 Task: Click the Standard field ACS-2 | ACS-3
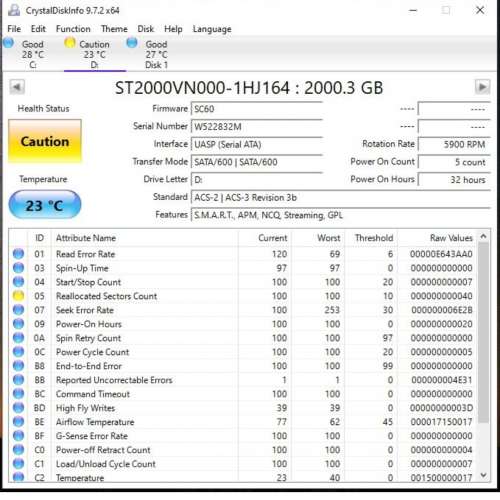pyautogui.click(x=341, y=197)
